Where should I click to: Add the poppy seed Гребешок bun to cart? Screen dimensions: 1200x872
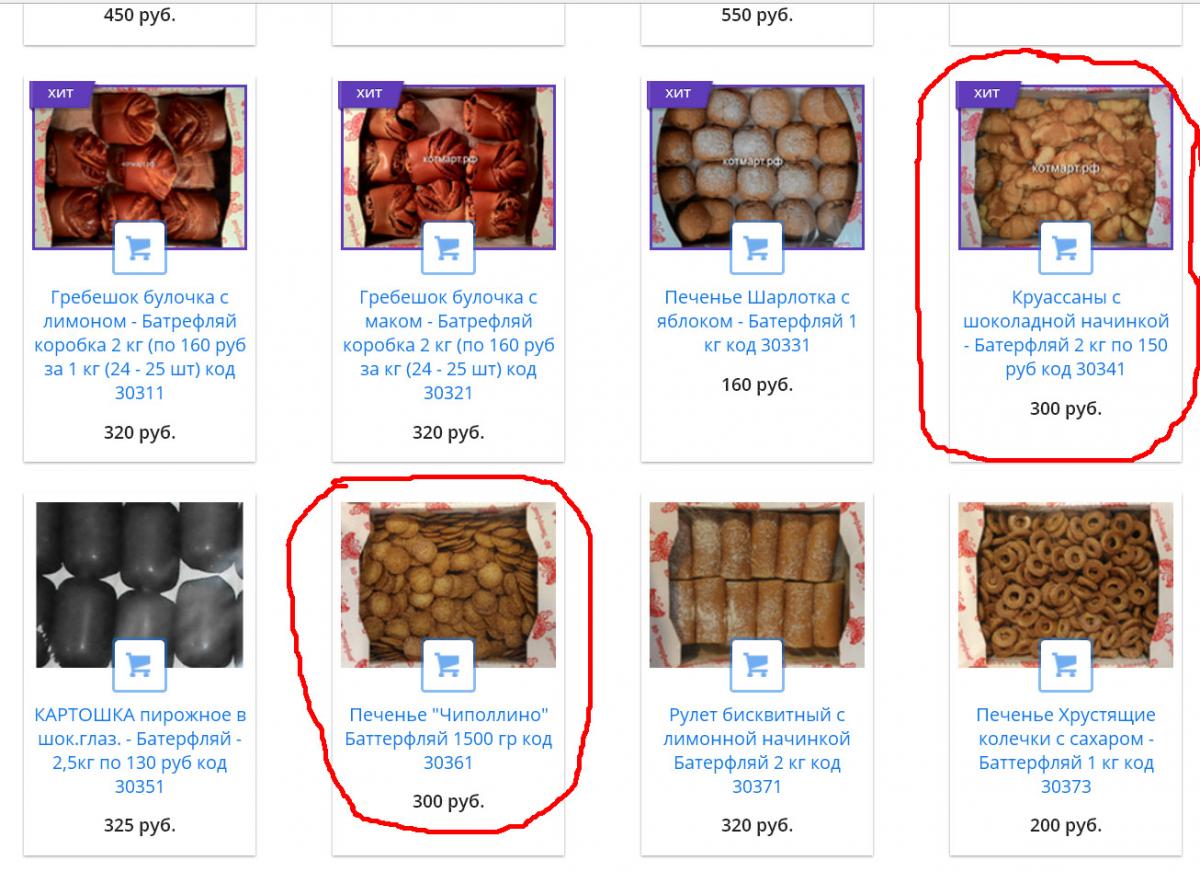pos(448,248)
